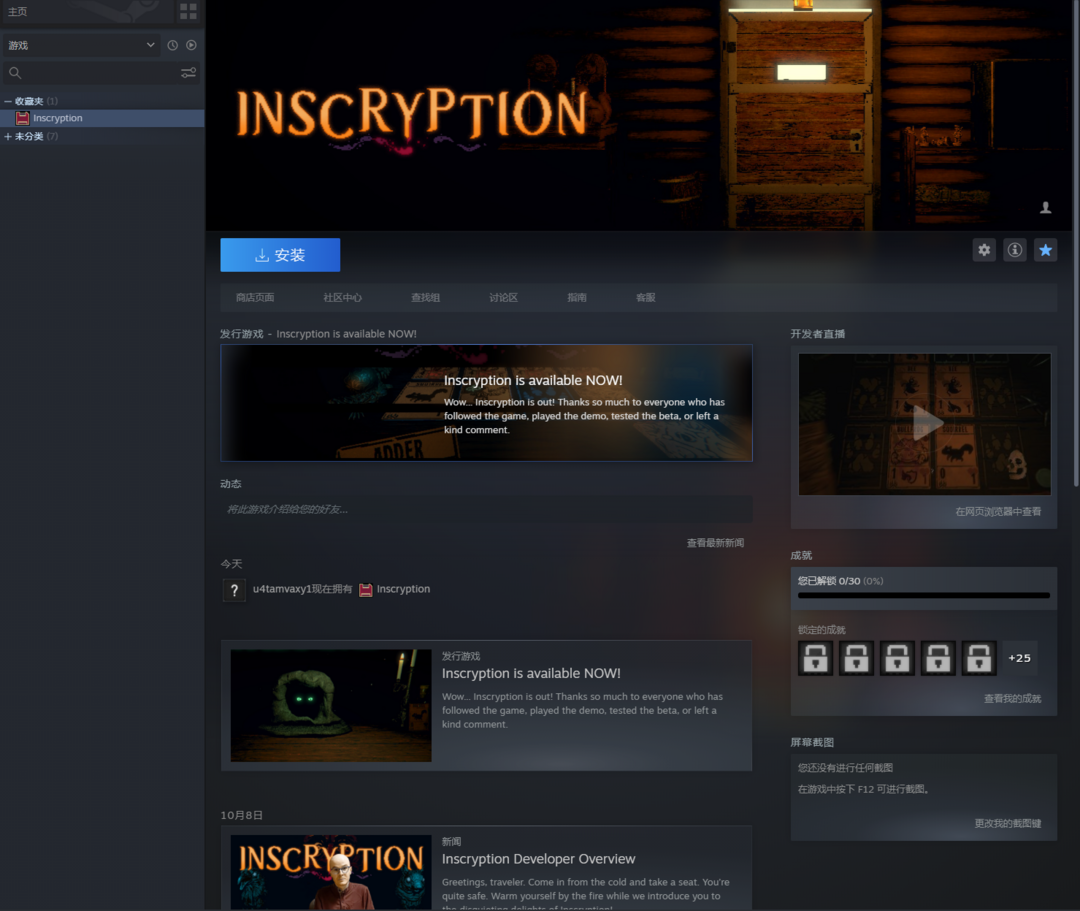Select Inscryption in the library list

coord(57,119)
